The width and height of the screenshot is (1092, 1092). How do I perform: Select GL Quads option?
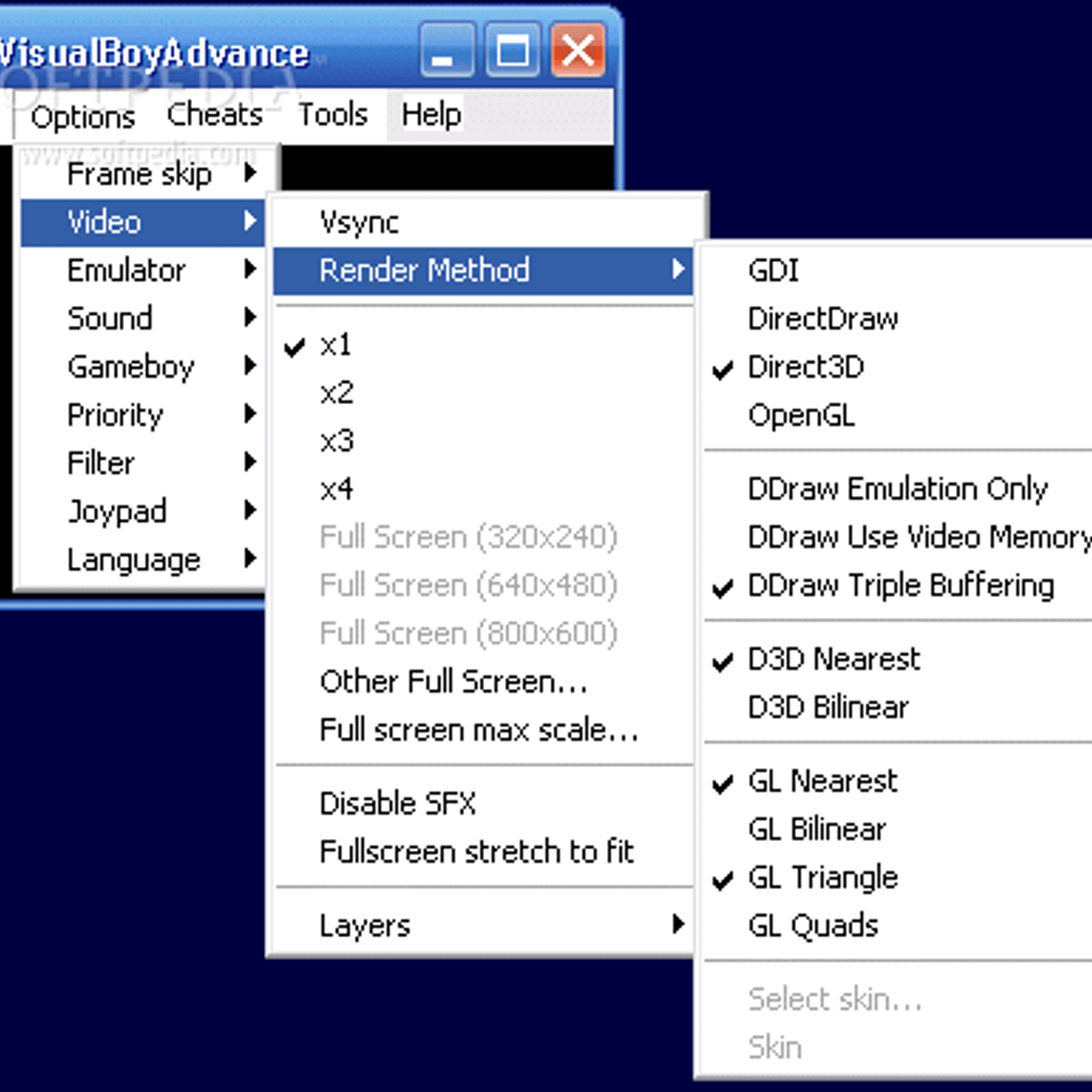897,925
